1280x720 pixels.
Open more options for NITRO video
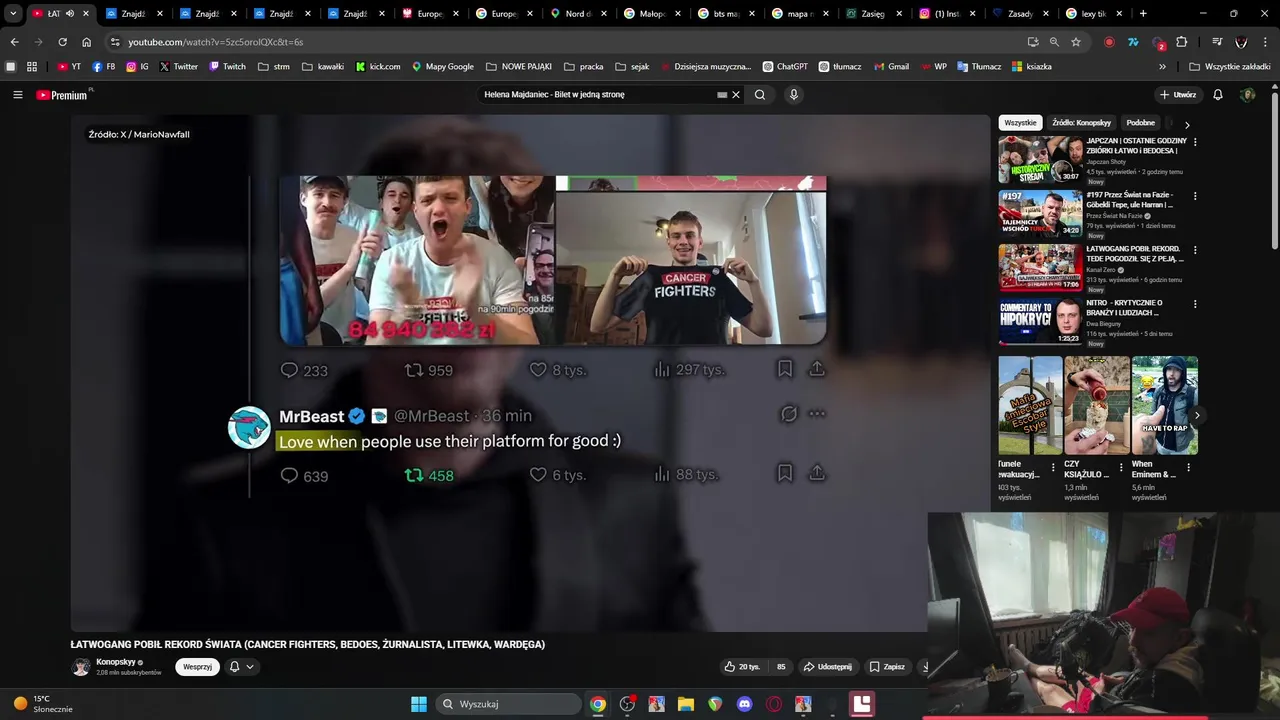click(1195, 304)
